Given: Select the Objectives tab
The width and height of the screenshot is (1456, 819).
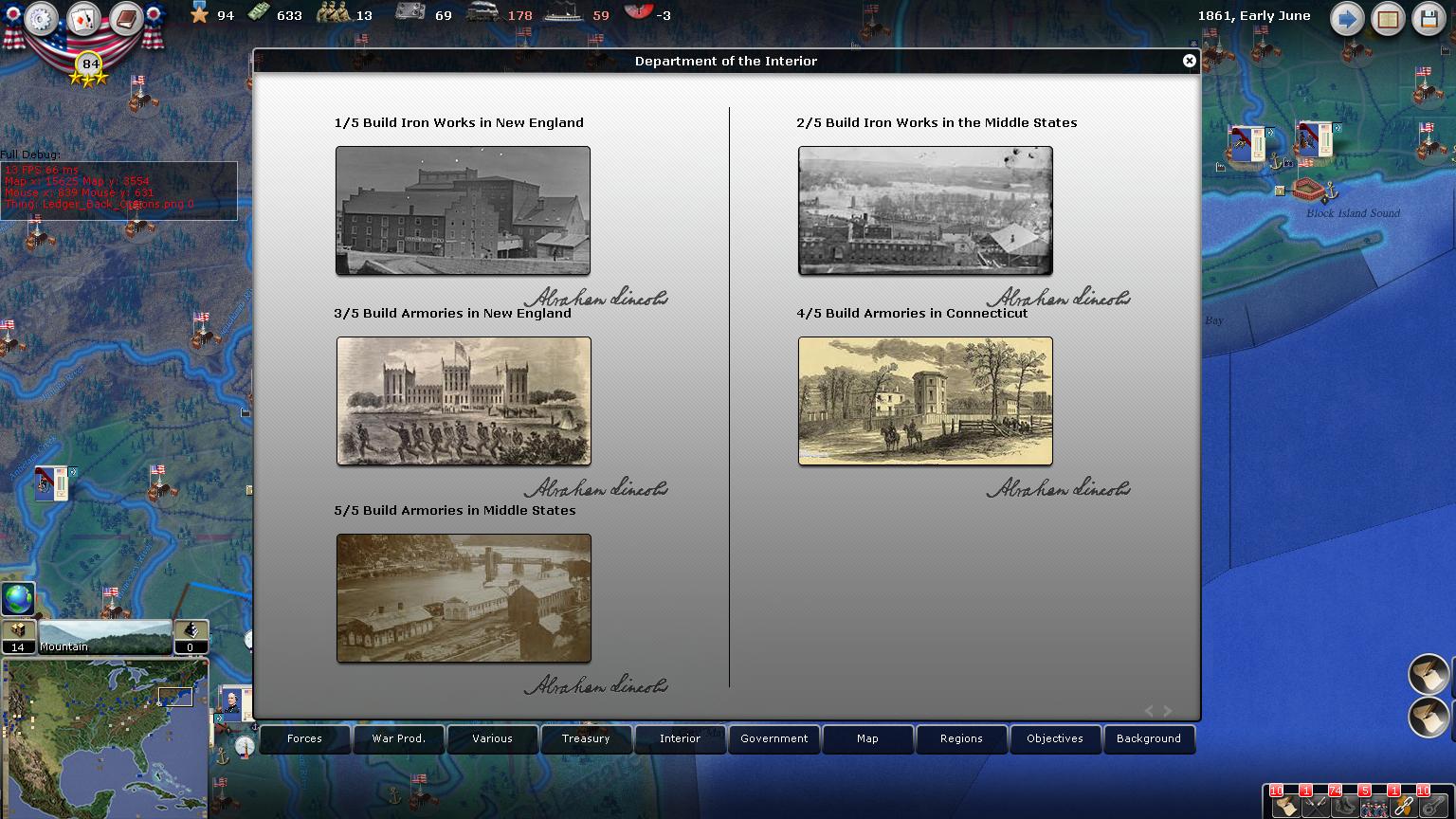Looking at the screenshot, I should [1054, 738].
